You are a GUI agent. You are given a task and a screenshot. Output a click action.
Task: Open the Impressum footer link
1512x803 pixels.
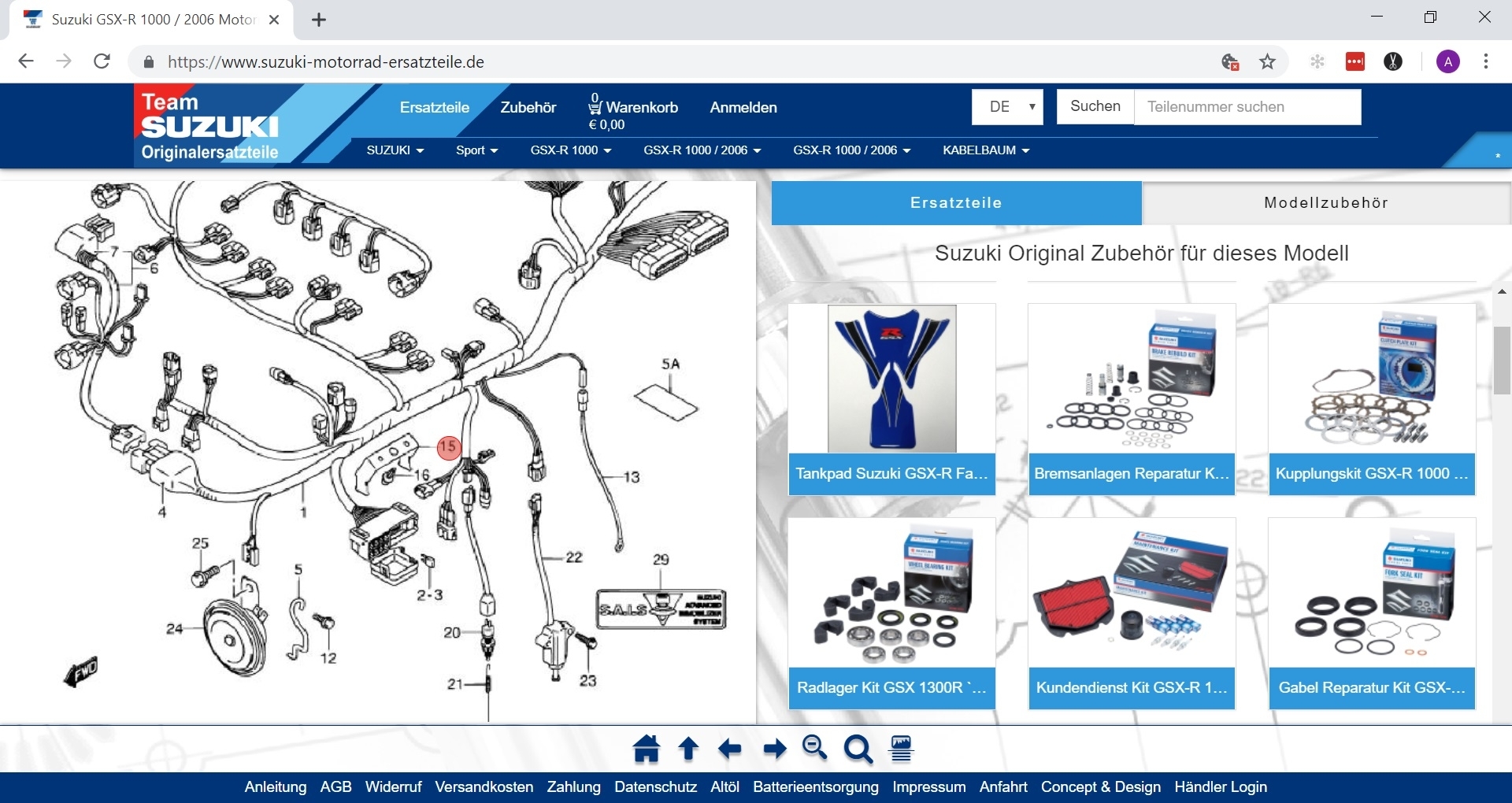(929, 787)
